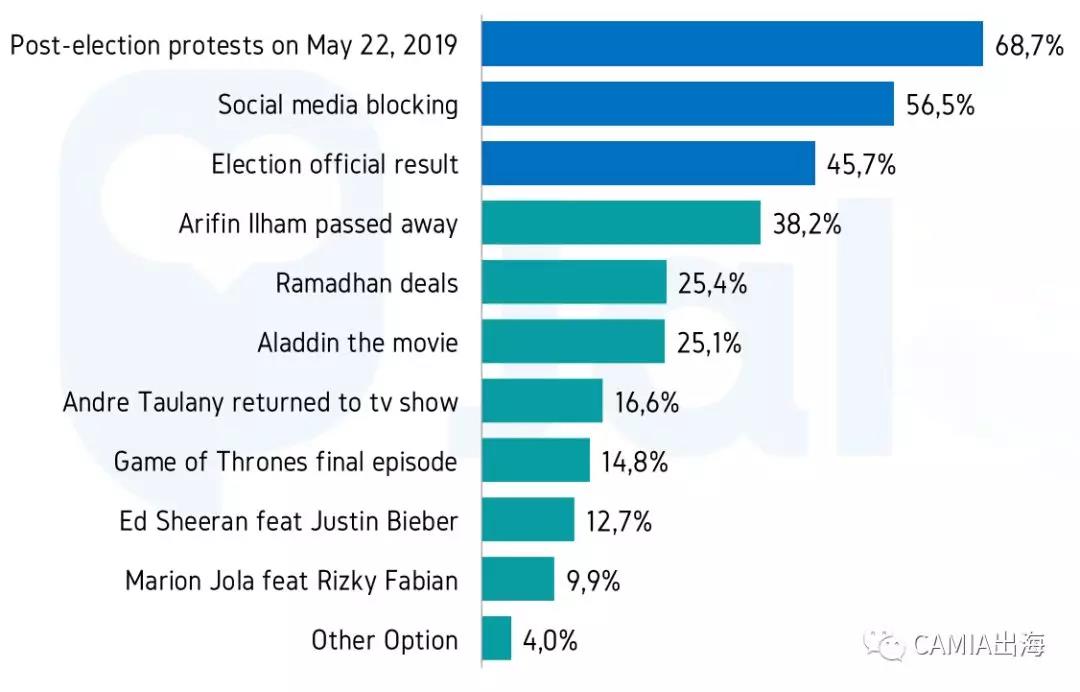The height and width of the screenshot is (692, 1080).
Task: Select the 38,2% percentage text
Action: coord(806,224)
